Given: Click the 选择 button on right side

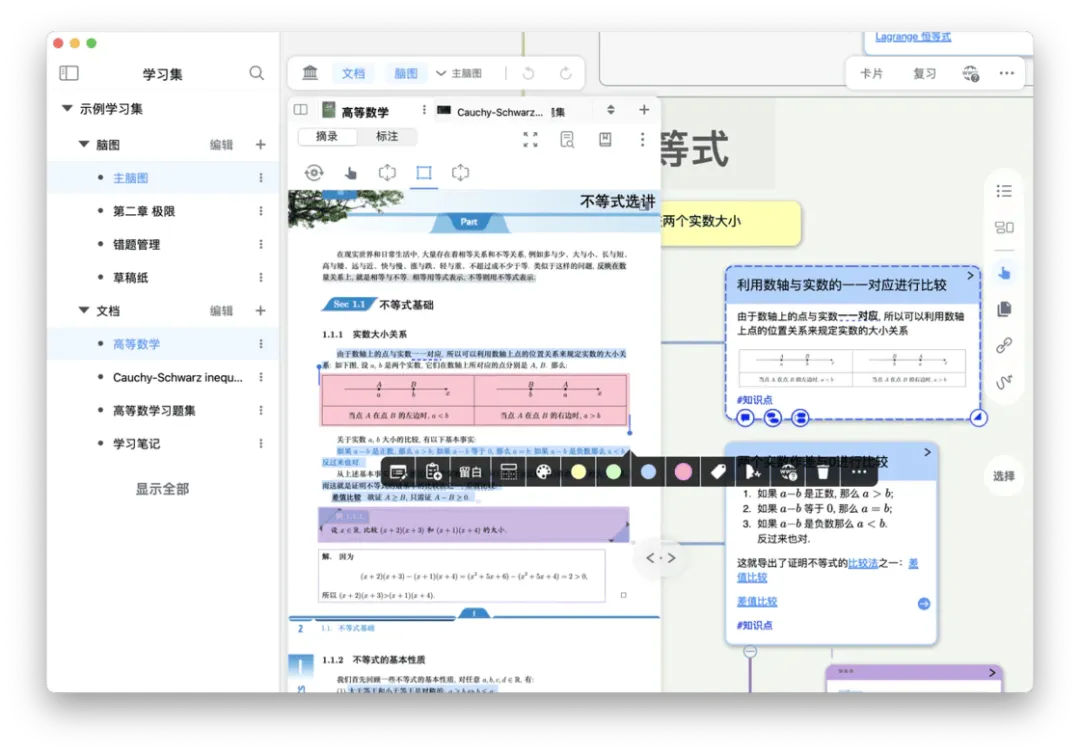Looking at the screenshot, I should [x=1004, y=476].
